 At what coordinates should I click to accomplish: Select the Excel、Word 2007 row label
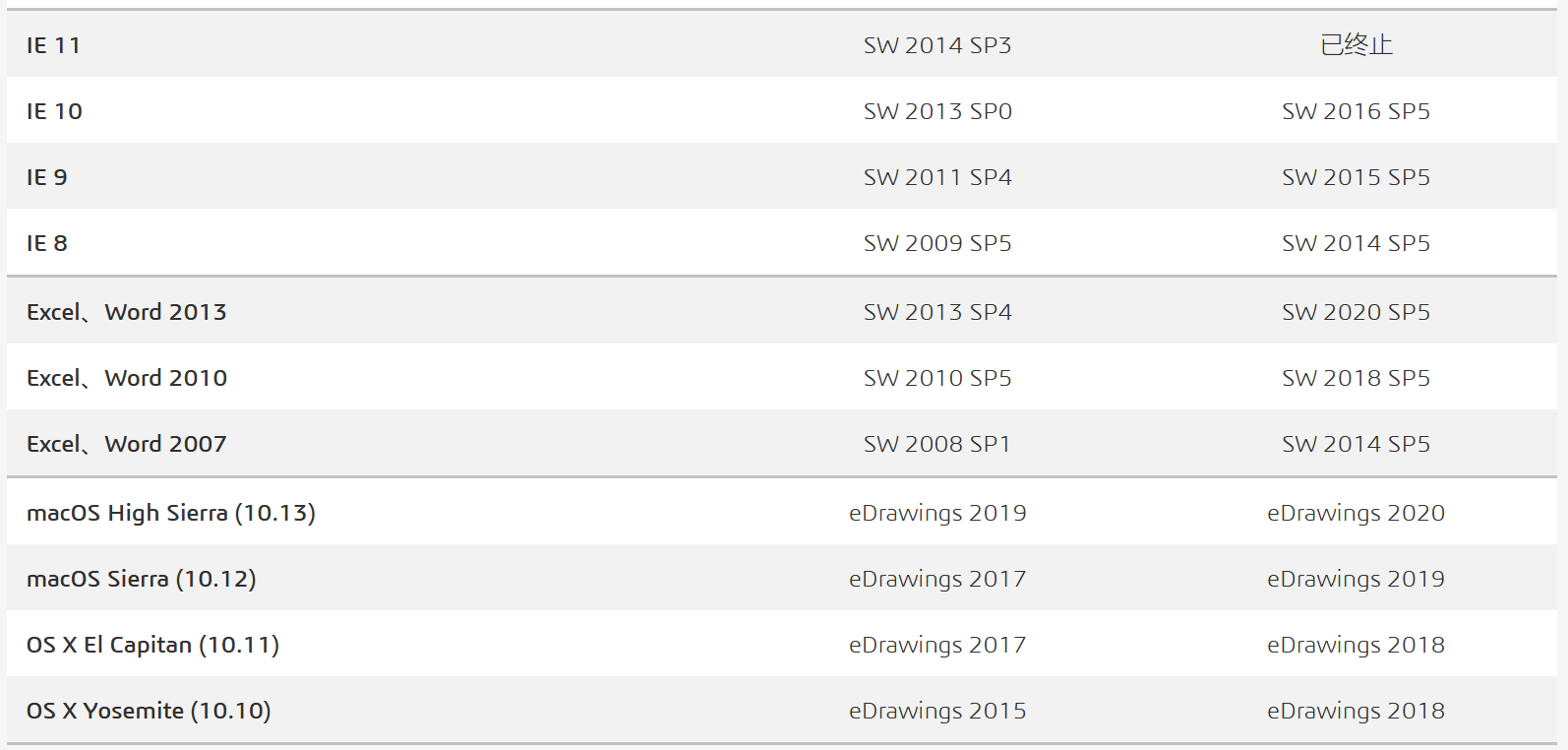click(x=127, y=444)
